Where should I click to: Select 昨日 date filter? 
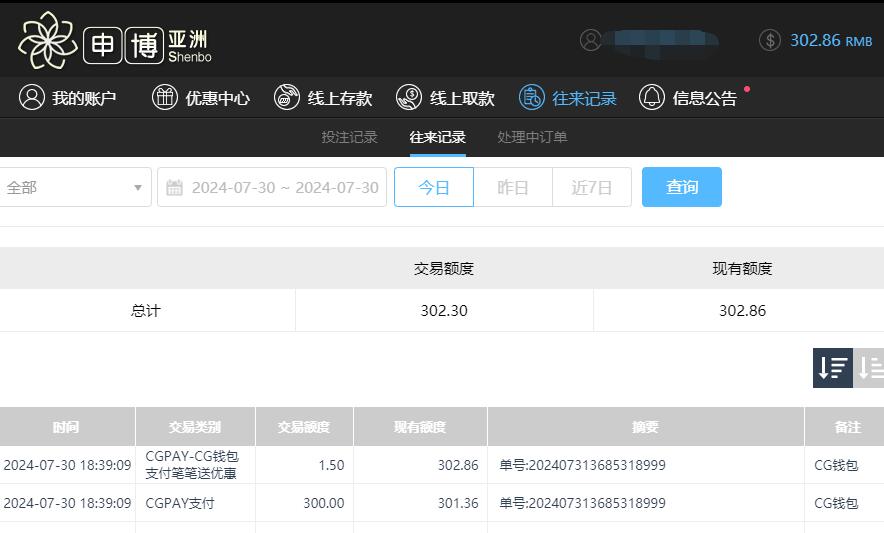(x=513, y=187)
